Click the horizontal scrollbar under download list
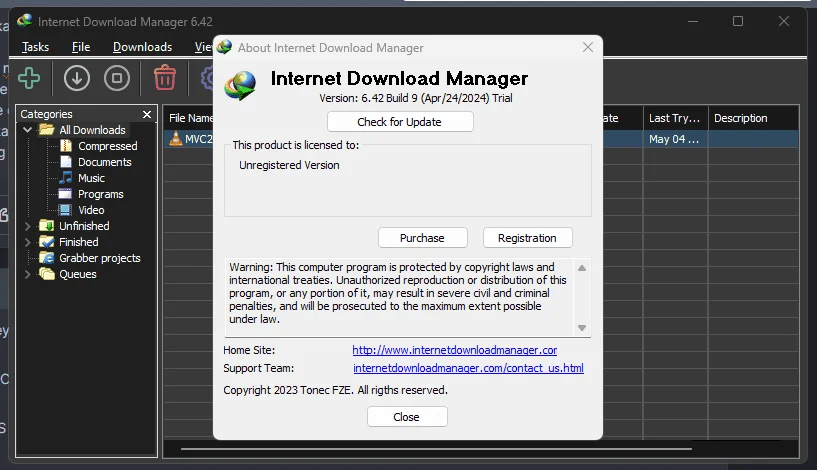The height and width of the screenshot is (470, 817). click(437, 448)
